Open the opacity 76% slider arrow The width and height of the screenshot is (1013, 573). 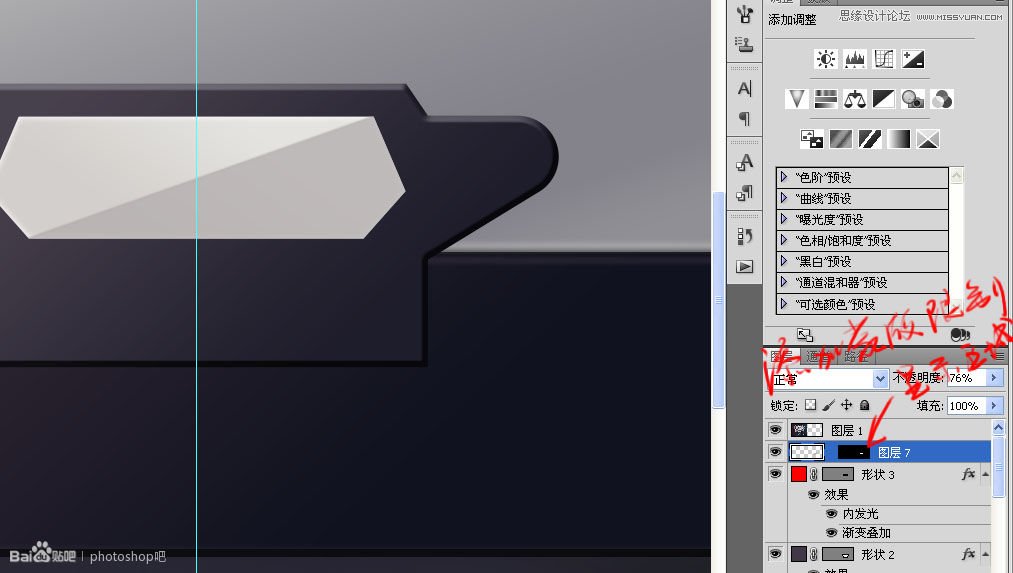994,378
